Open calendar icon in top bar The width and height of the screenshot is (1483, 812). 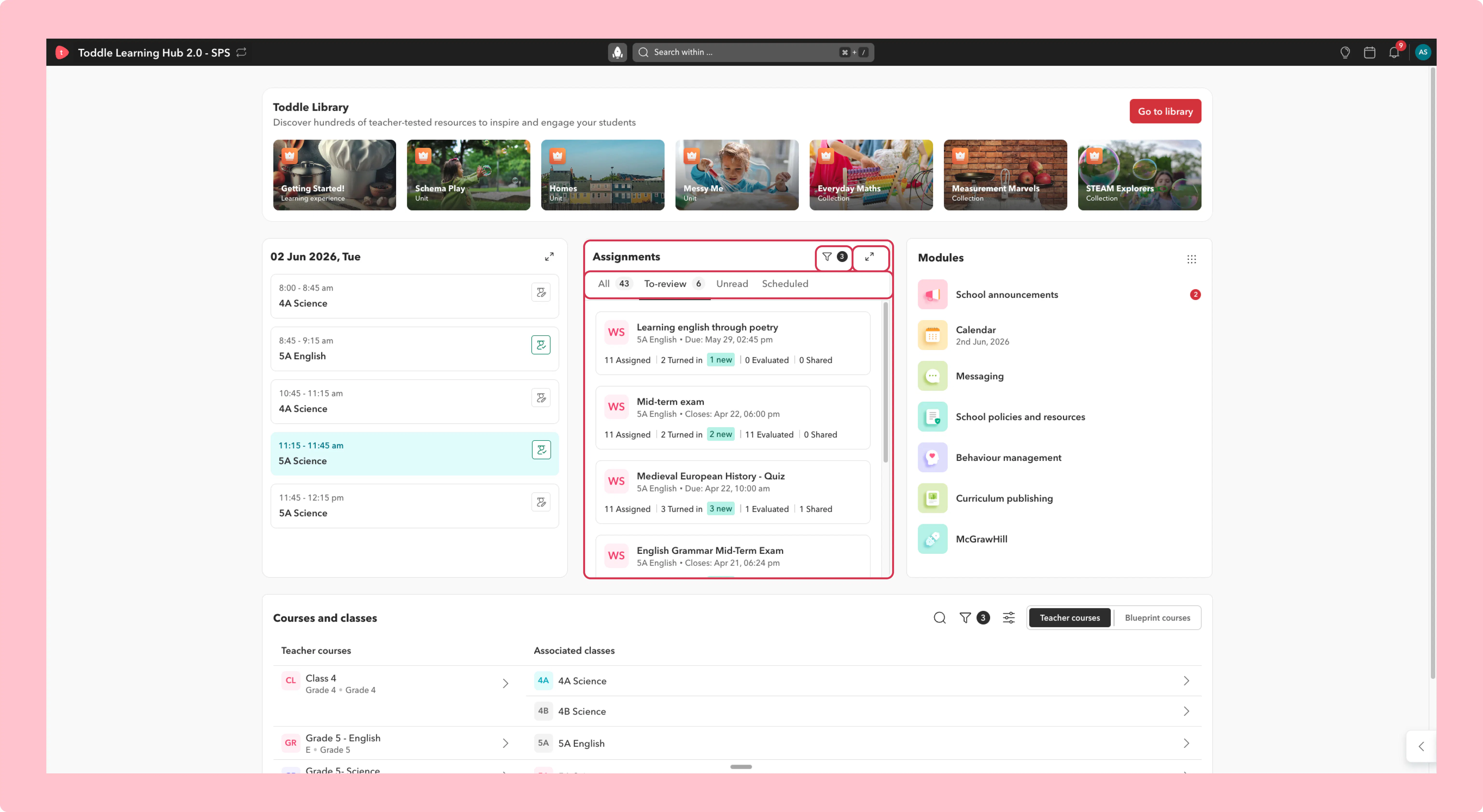tap(1370, 52)
